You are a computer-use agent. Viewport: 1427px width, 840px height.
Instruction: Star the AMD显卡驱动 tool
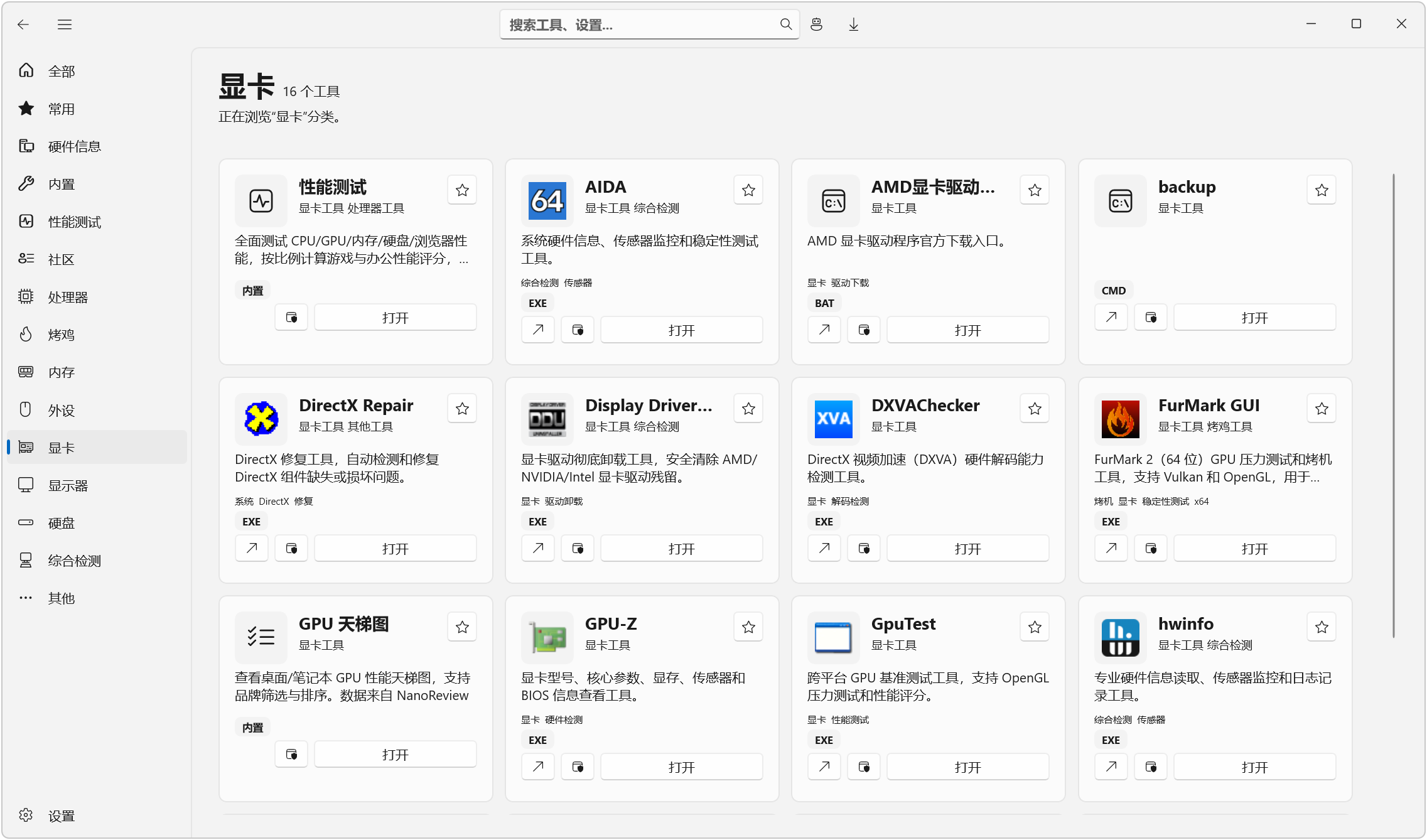tap(1035, 190)
